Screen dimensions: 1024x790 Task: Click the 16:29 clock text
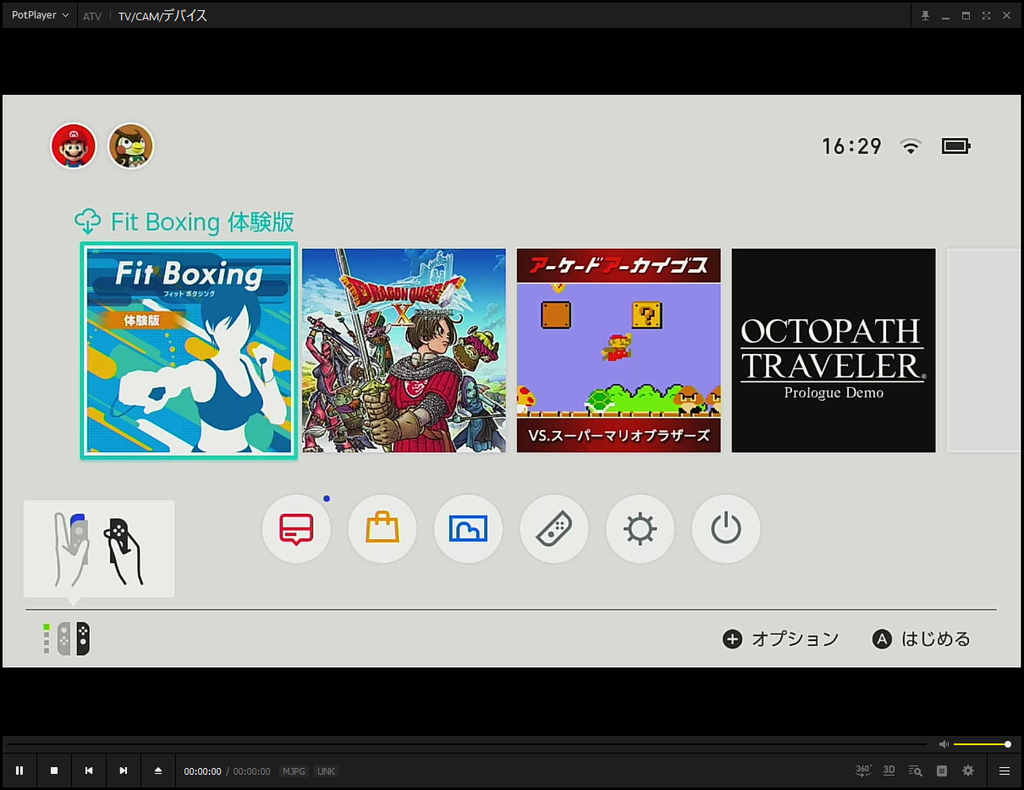point(851,146)
